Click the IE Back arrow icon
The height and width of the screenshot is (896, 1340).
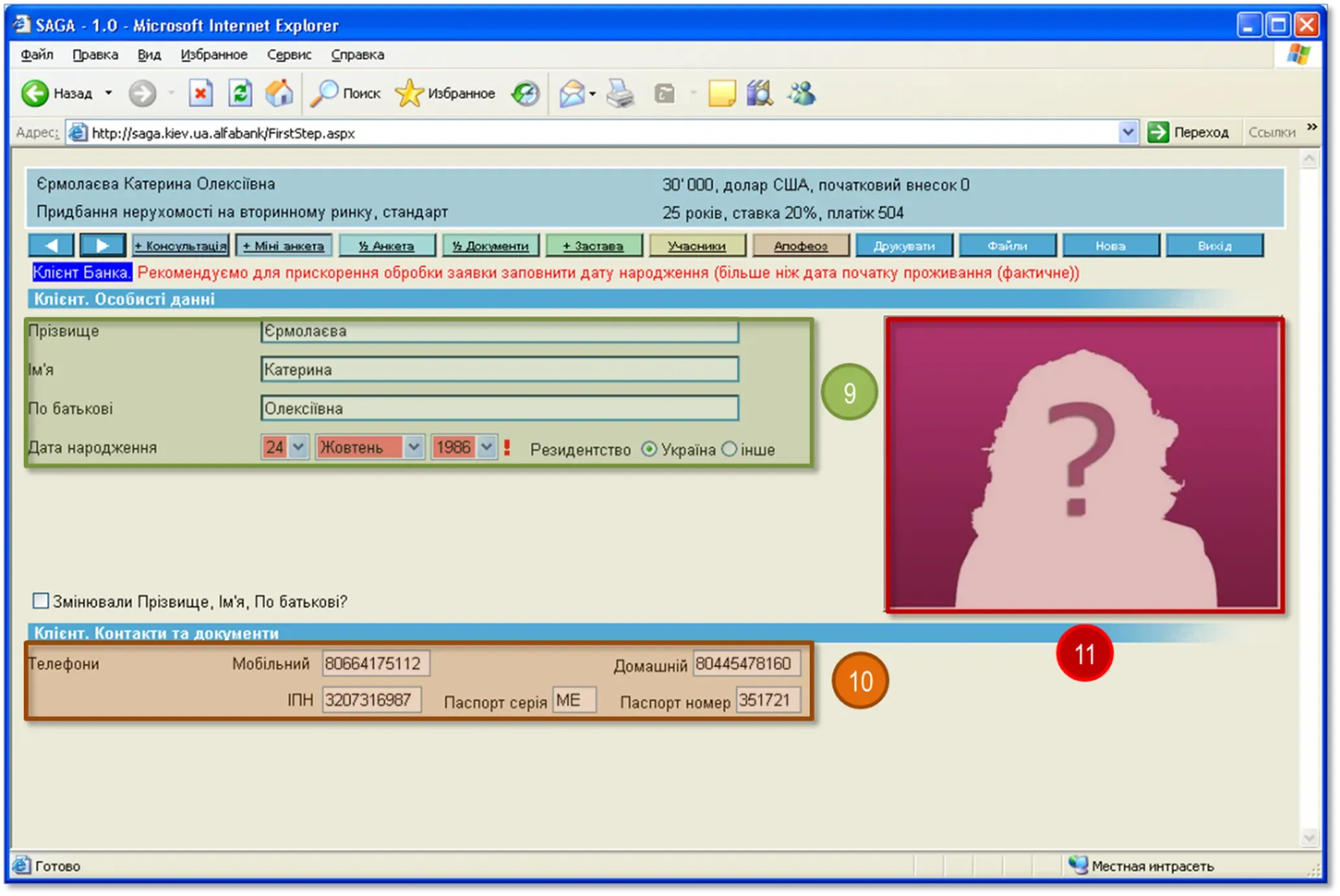pos(34,93)
